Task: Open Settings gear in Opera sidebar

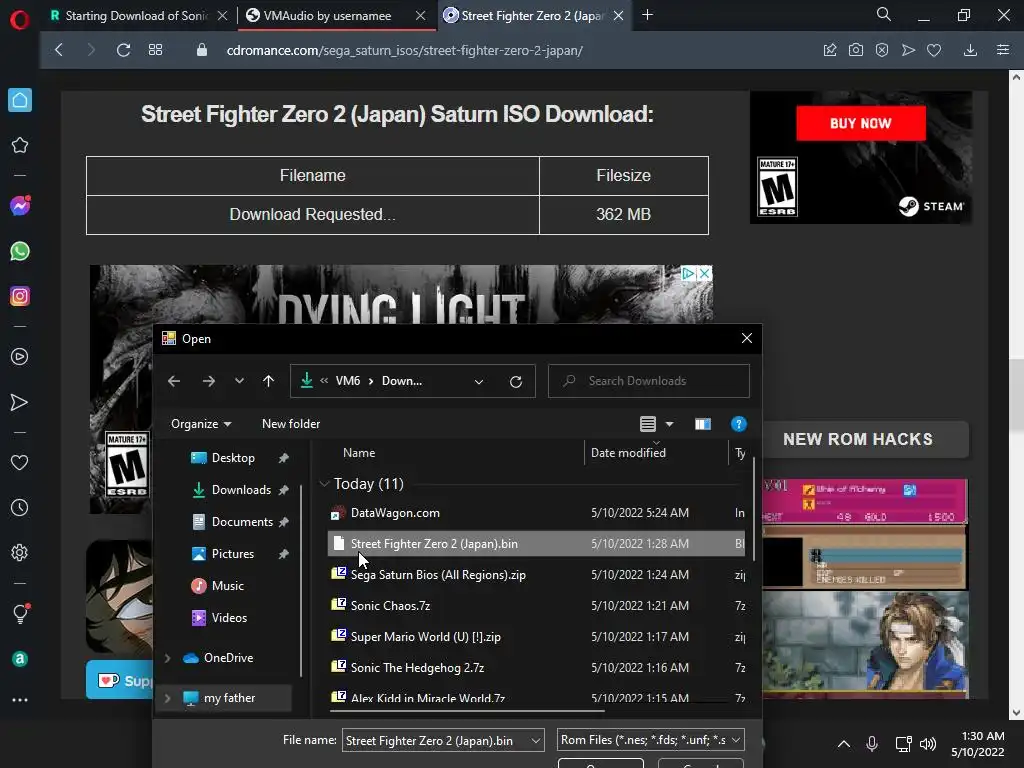Action: [x=20, y=552]
